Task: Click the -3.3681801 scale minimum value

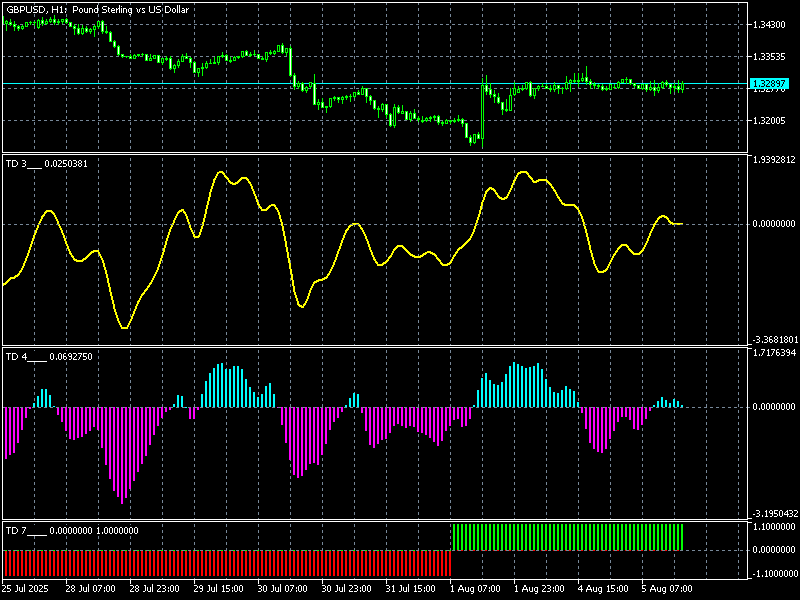Action: 773,340
